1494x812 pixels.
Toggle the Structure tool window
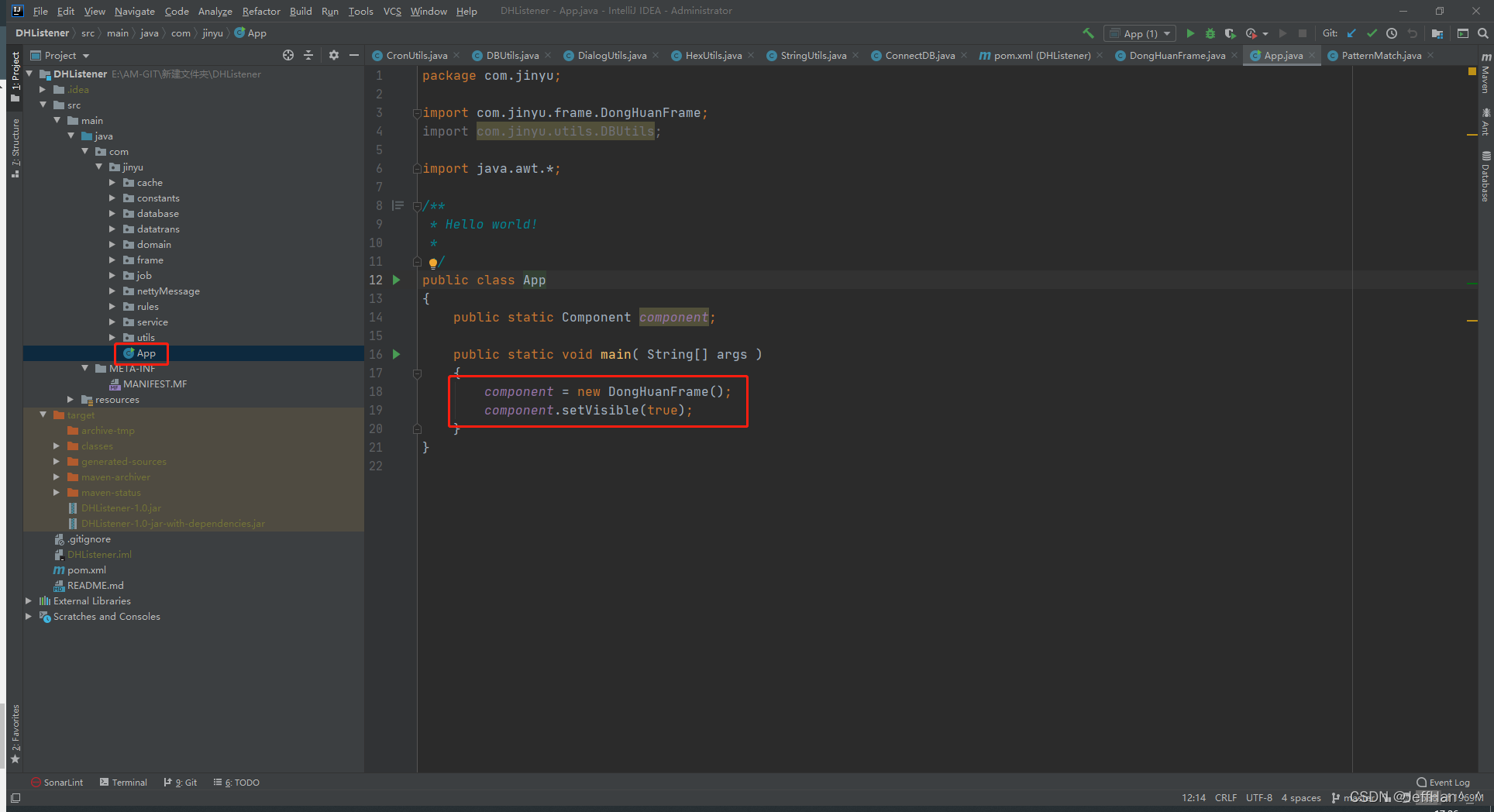tap(15, 147)
